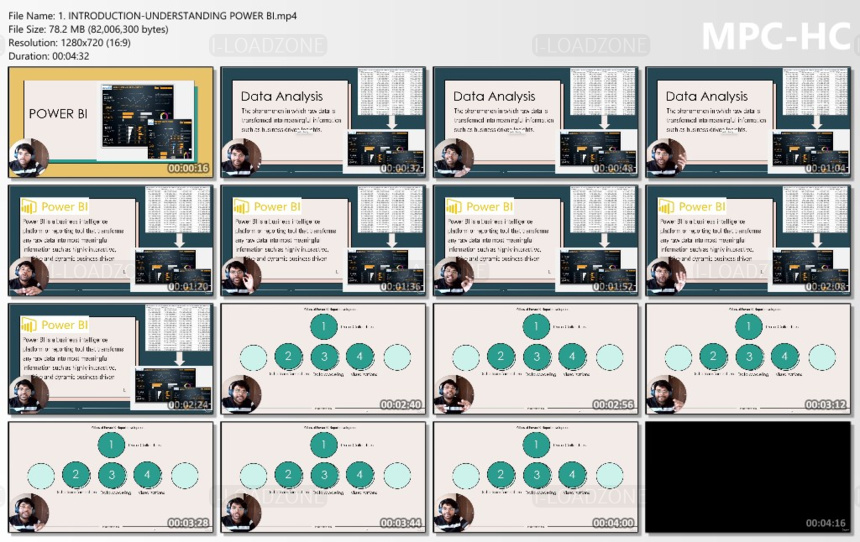Viewport: 860px width, 542px height.
Task: Select the thumbnail at timestamp 00:02:08
Action: click(748, 240)
